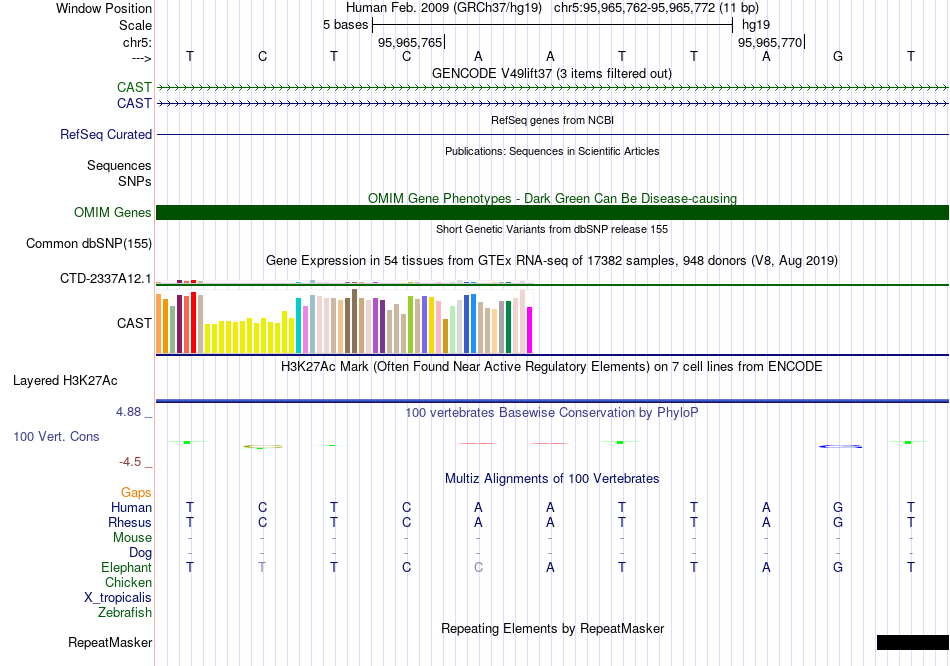Select the Zebrafish species label
This screenshot has width=950, height=666.
click(x=124, y=612)
